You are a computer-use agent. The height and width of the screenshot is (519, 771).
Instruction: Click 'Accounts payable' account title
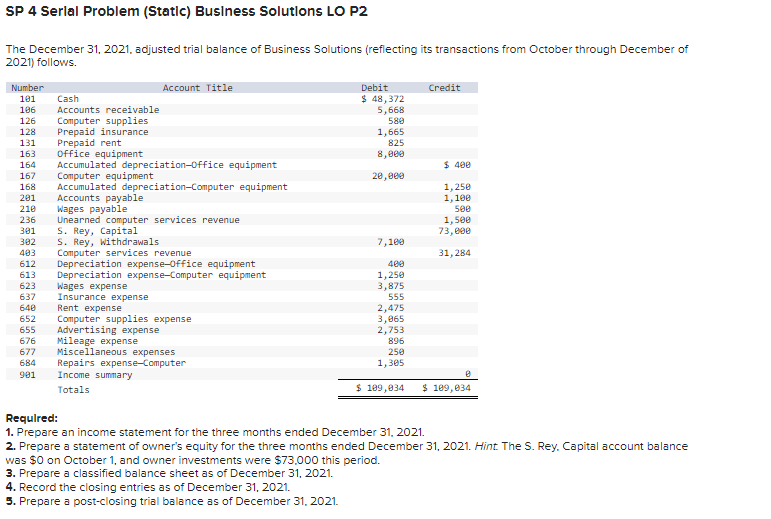coord(100,198)
